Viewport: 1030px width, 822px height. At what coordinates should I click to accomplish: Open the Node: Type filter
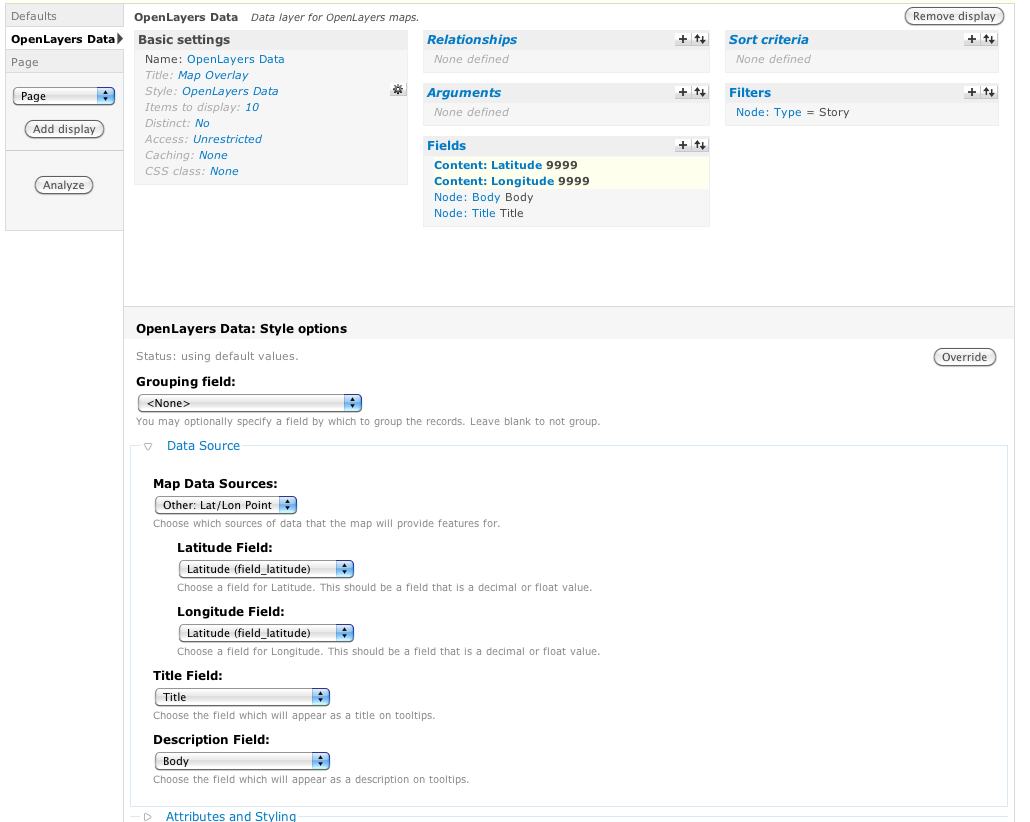tap(769, 112)
